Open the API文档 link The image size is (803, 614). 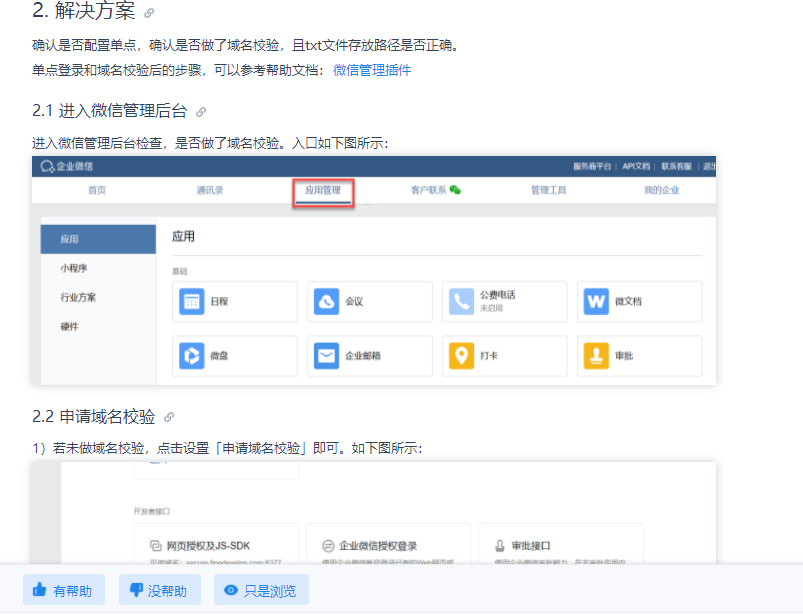pyautogui.click(x=636, y=166)
